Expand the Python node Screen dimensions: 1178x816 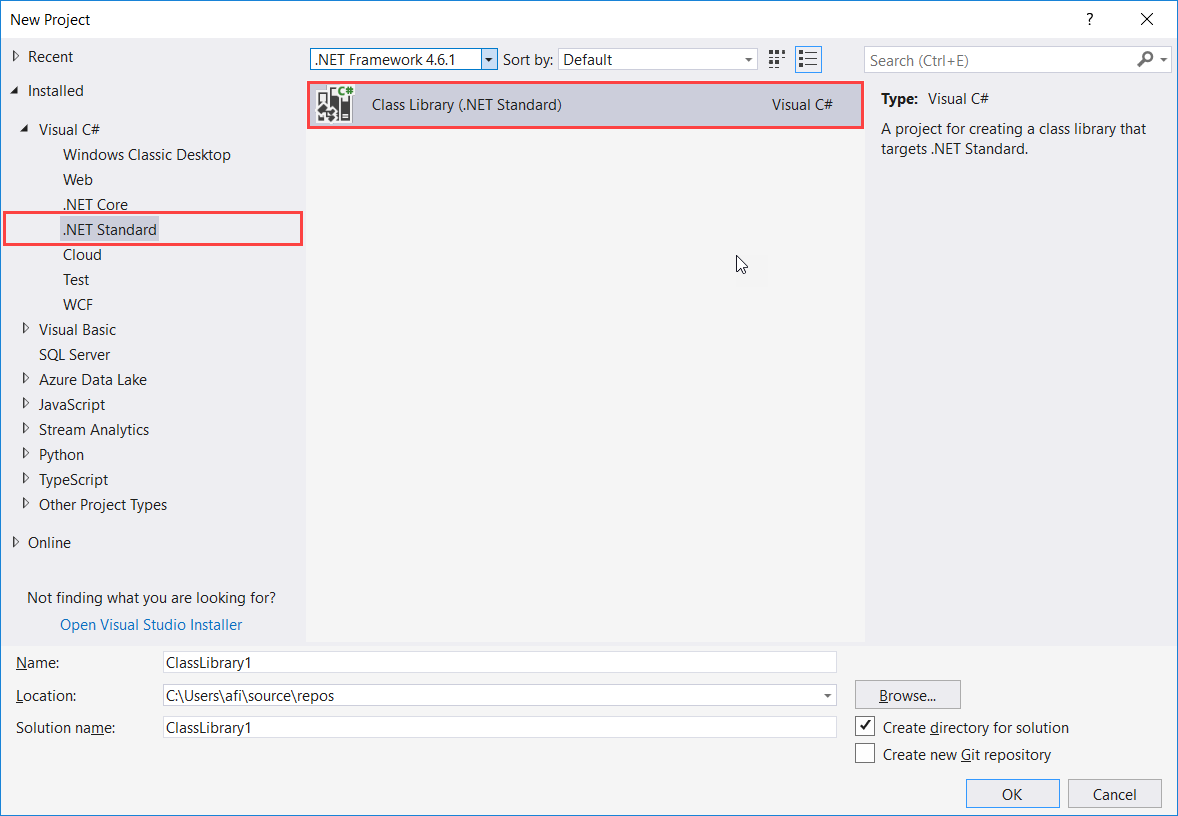26,454
